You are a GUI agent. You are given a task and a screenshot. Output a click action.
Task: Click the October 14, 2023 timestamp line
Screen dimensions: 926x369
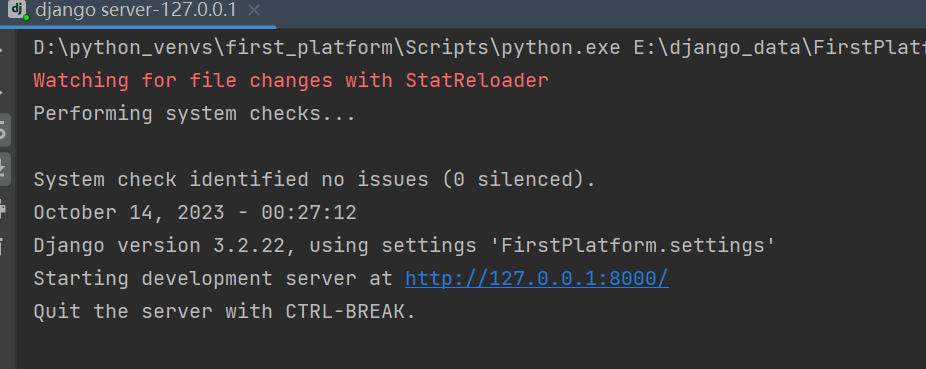(x=195, y=212)
